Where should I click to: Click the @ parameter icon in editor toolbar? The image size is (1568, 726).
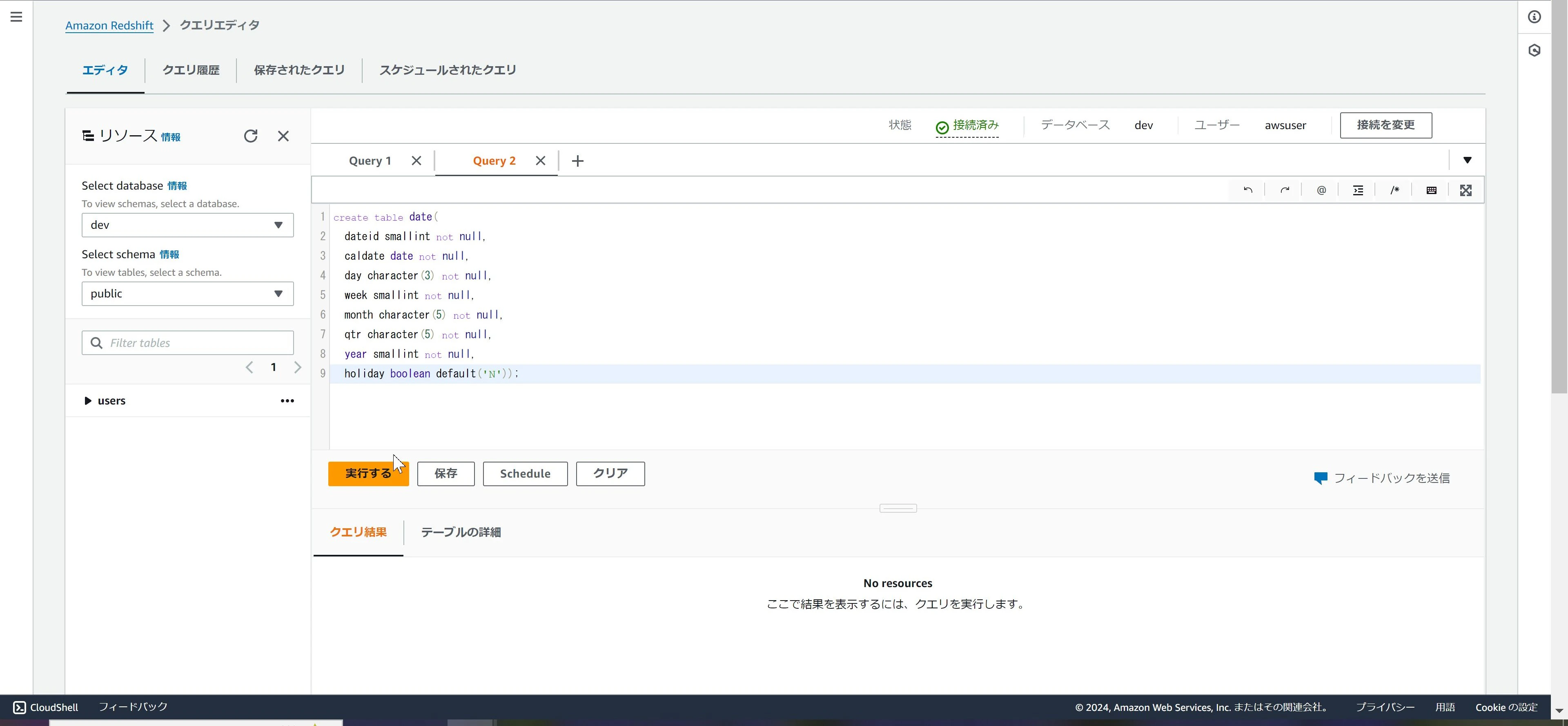coord(1321,190)
